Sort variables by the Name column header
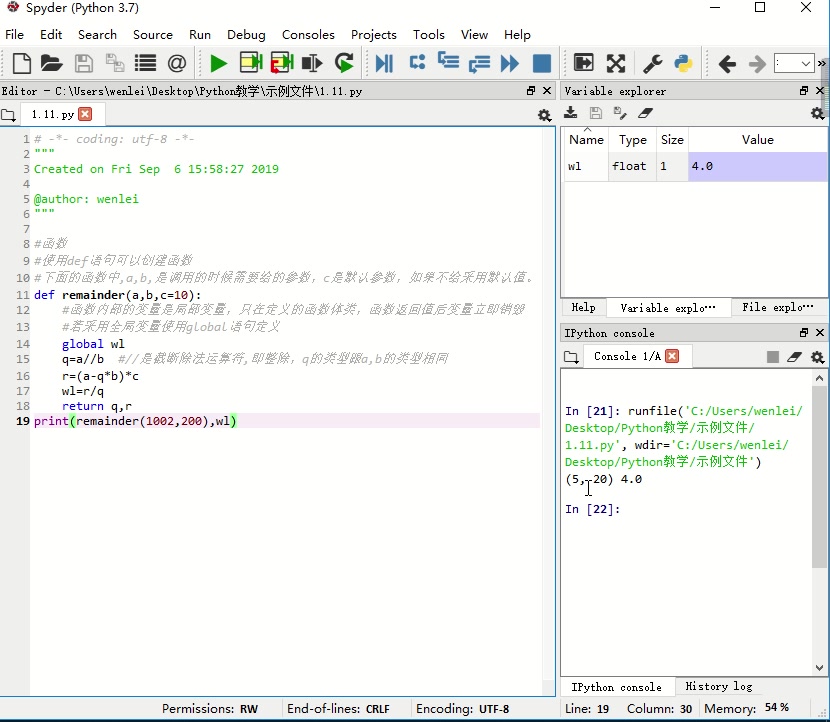 tap(586, 140)
